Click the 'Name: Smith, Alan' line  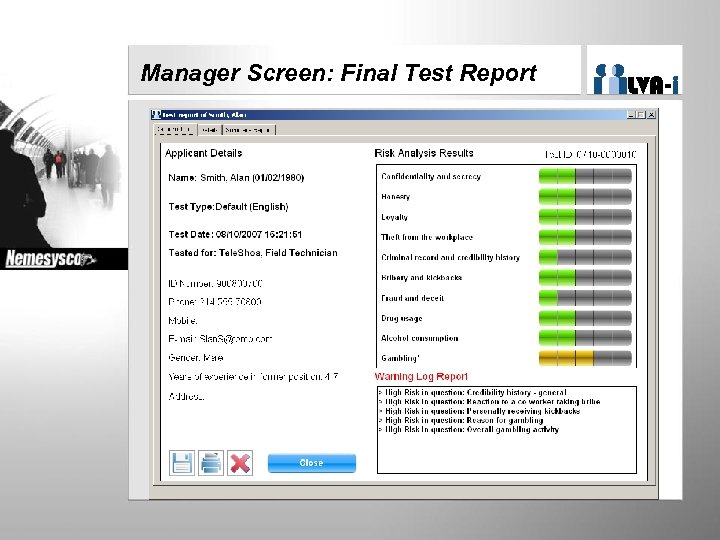[x=236, y=178]
